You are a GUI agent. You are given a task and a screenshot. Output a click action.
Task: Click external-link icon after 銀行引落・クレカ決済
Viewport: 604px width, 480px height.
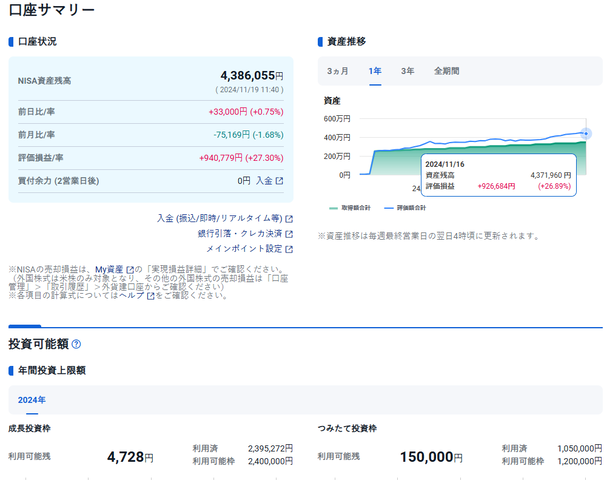(x=289, y=234)
